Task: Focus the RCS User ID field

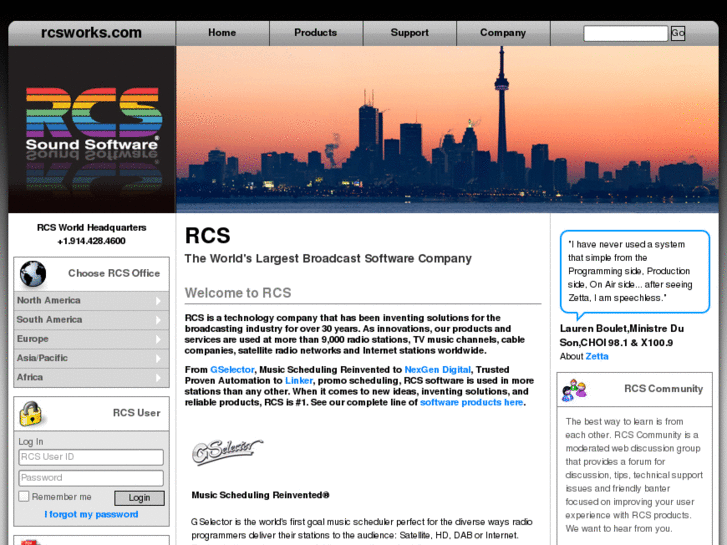Action: (x=91, y=457)
